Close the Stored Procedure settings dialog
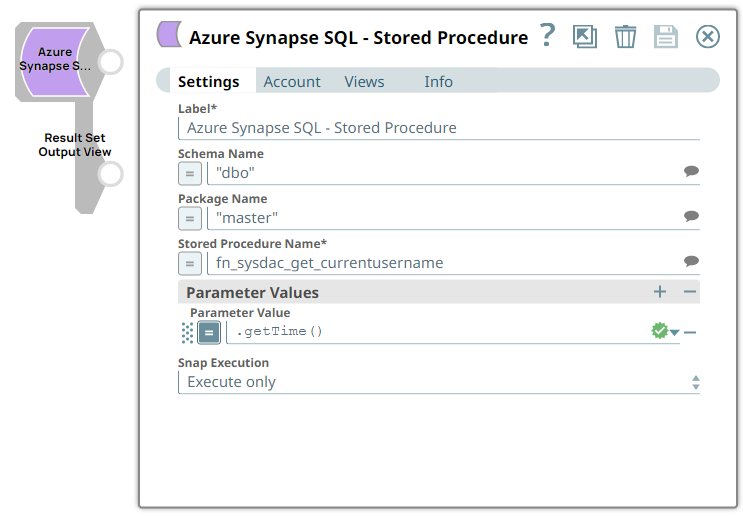743x516 pixels. point(707,36)
